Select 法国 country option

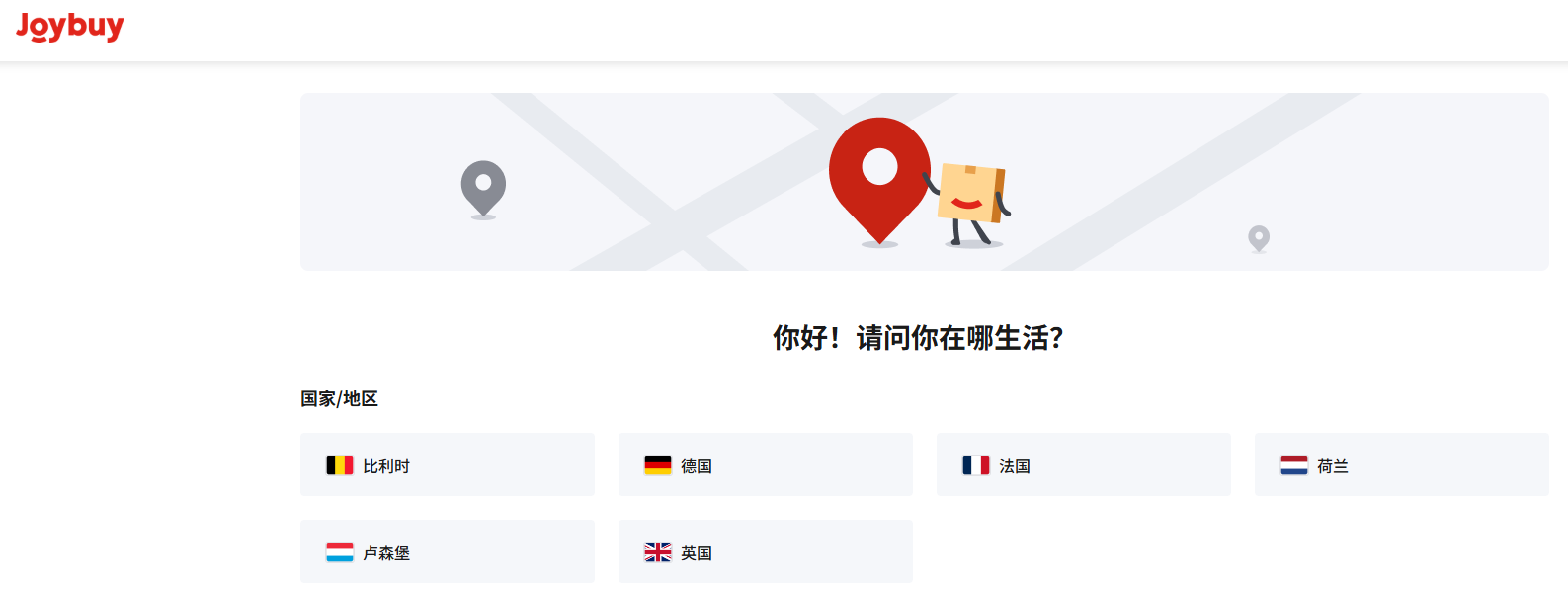coord(1084,465)
